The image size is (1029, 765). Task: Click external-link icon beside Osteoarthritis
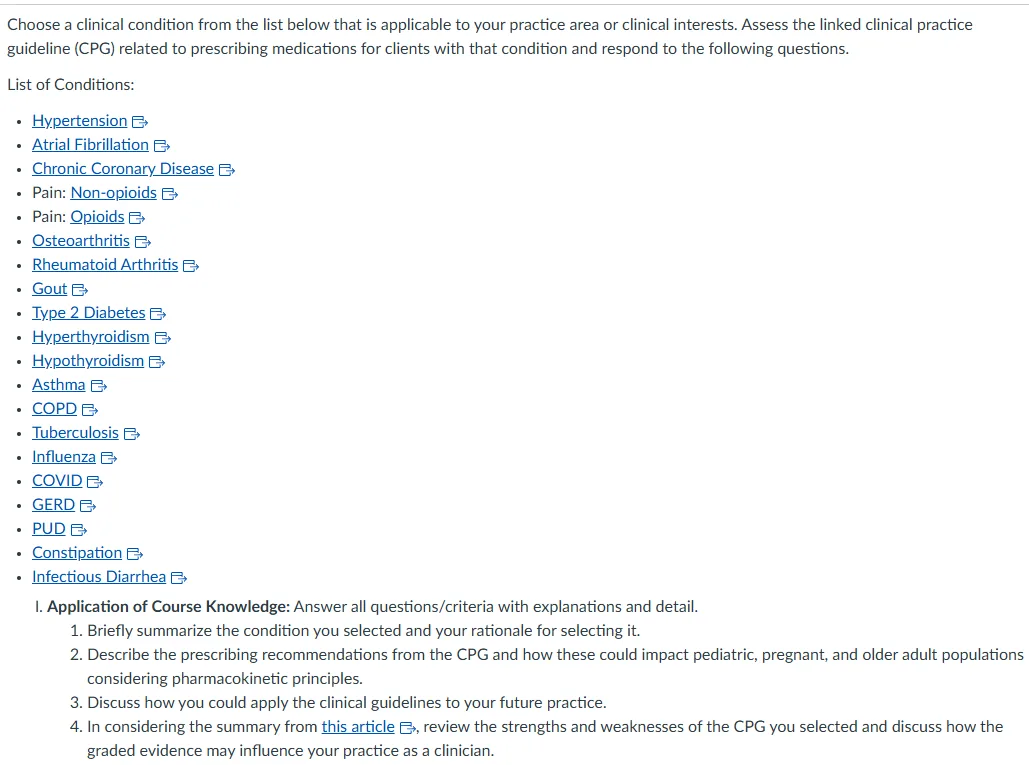tap(143, 242)
